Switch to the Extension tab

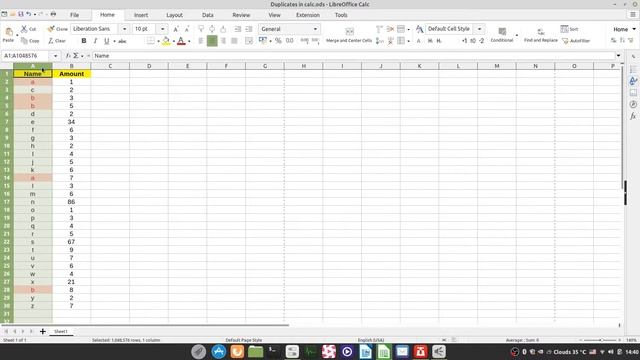(x=308, y=15)
